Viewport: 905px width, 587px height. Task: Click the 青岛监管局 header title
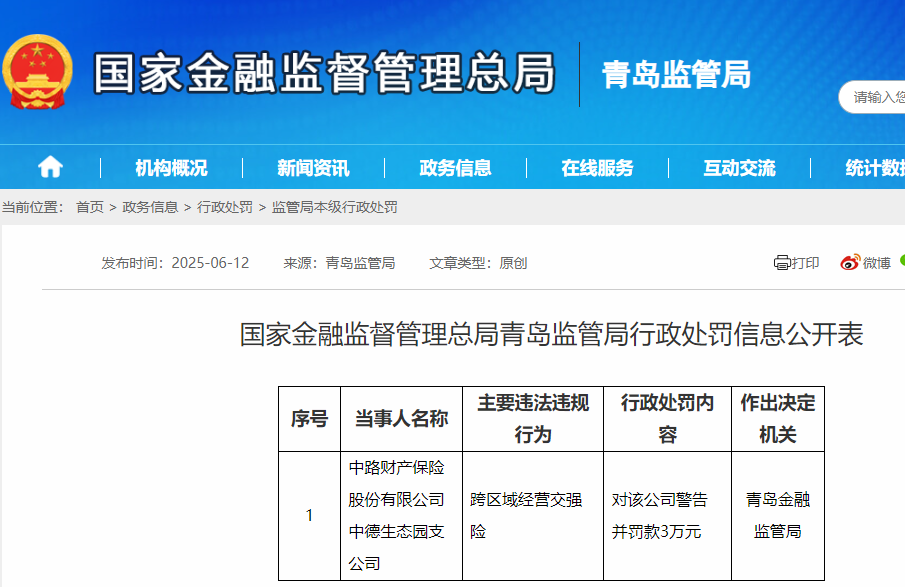click(x=676, y=74)
